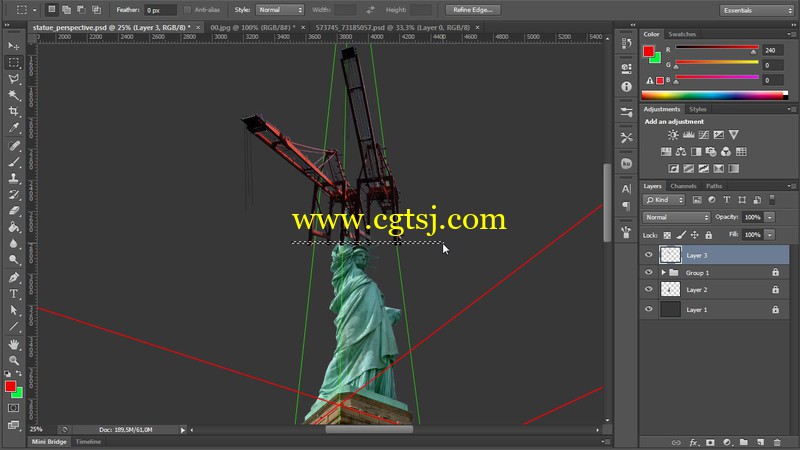This screenshot has width=800, height=450.
Task: Open the Fill slider dropdown arrow
Action: [x=770, y=235]
